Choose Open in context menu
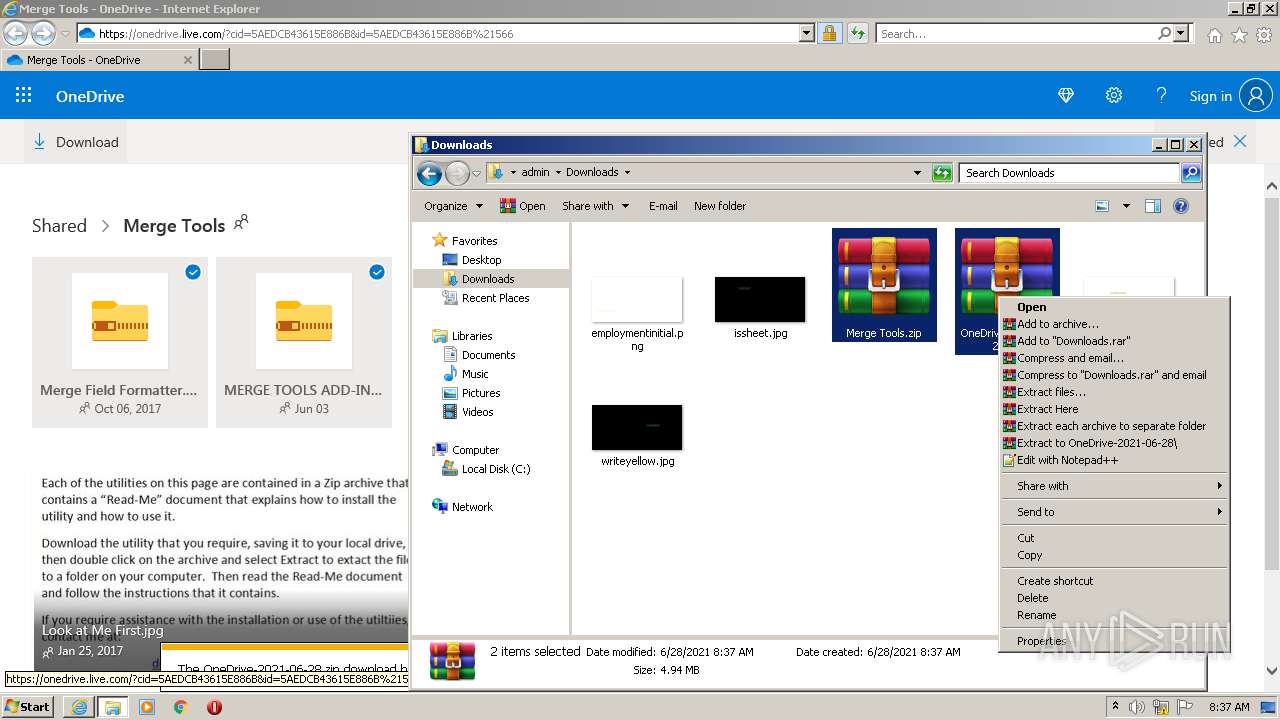Screen dimensions: 1280x720 click(x=1114, y=307)
